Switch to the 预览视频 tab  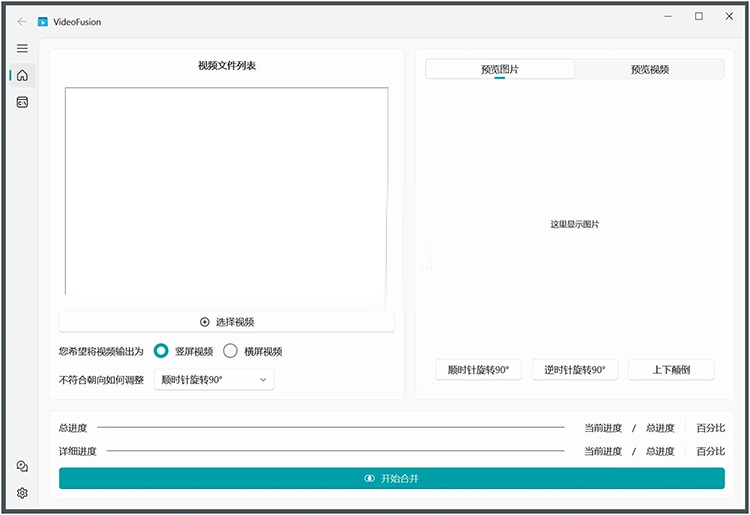coord(649,69)
